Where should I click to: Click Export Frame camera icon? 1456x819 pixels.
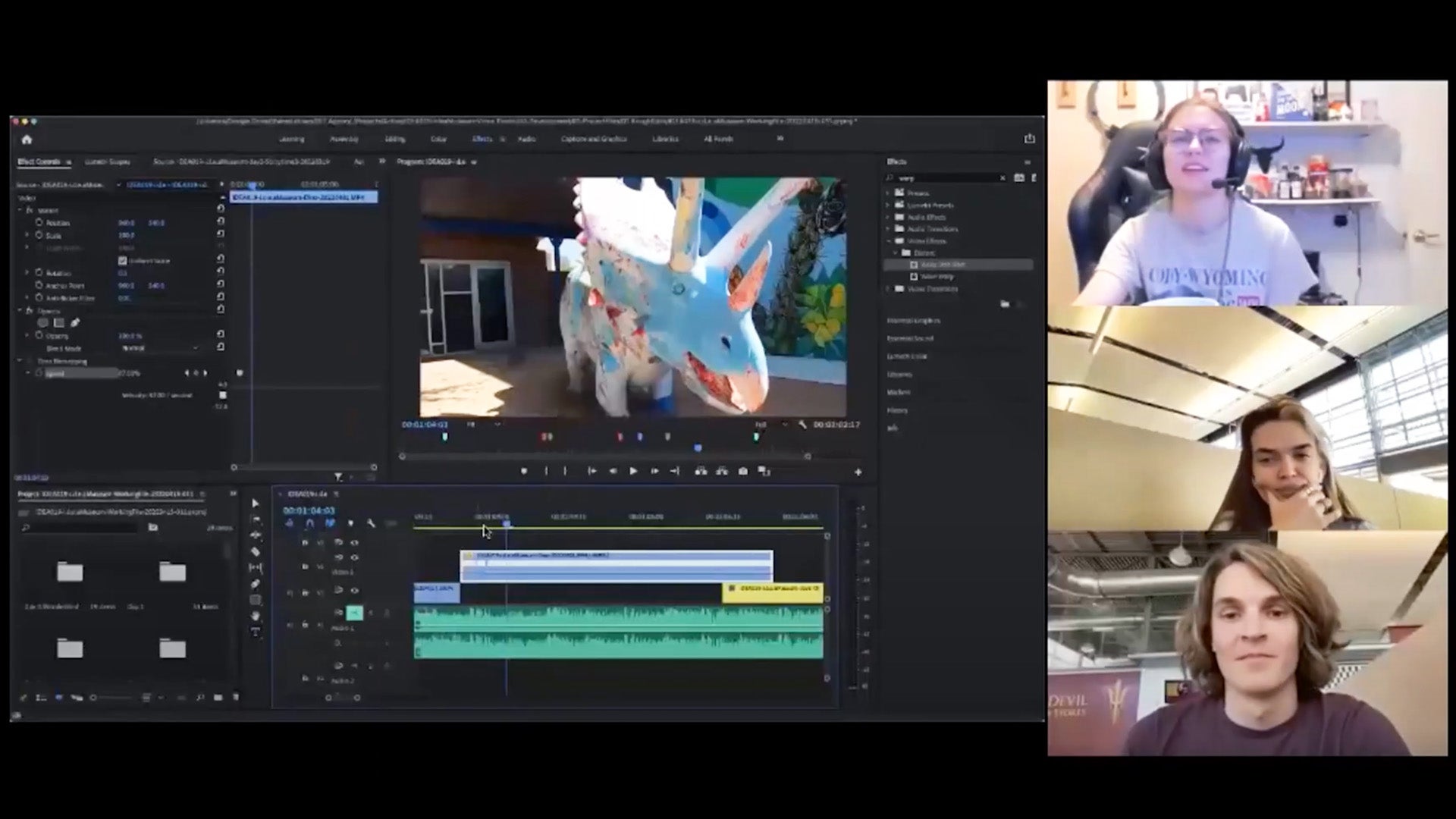click(742, 471)
